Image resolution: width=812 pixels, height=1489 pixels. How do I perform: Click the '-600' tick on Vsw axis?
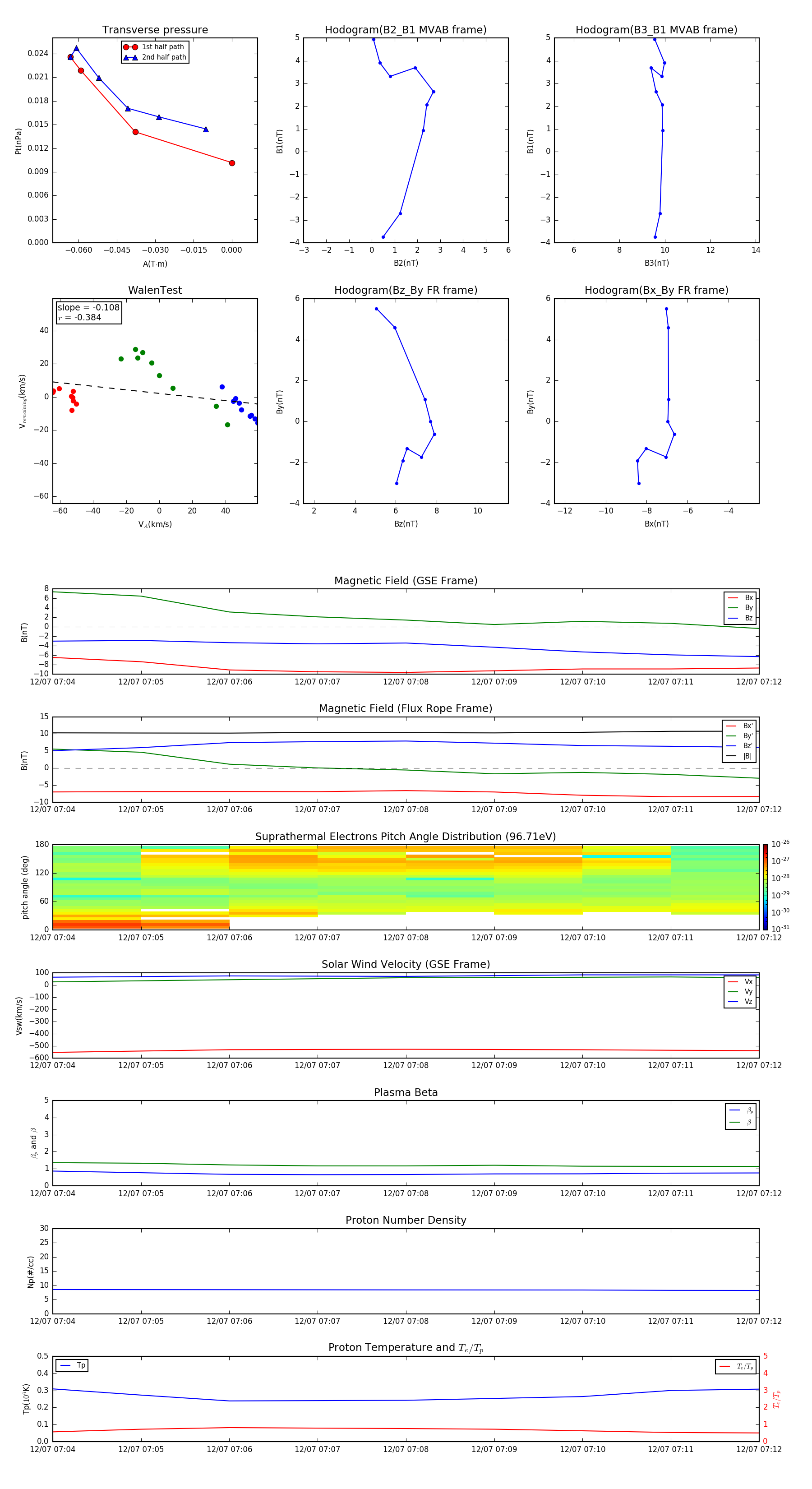tap(39, 1058)
